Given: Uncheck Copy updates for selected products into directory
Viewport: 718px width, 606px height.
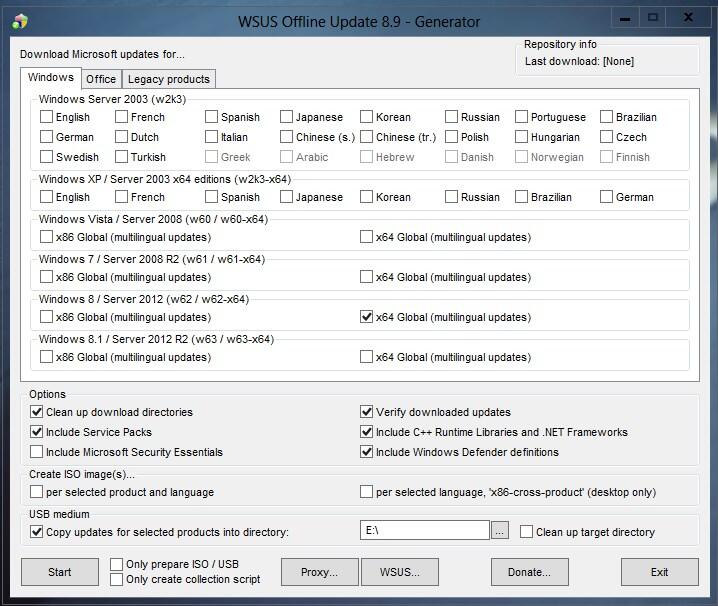Looking at the screenshot, I should click(37, 532).
